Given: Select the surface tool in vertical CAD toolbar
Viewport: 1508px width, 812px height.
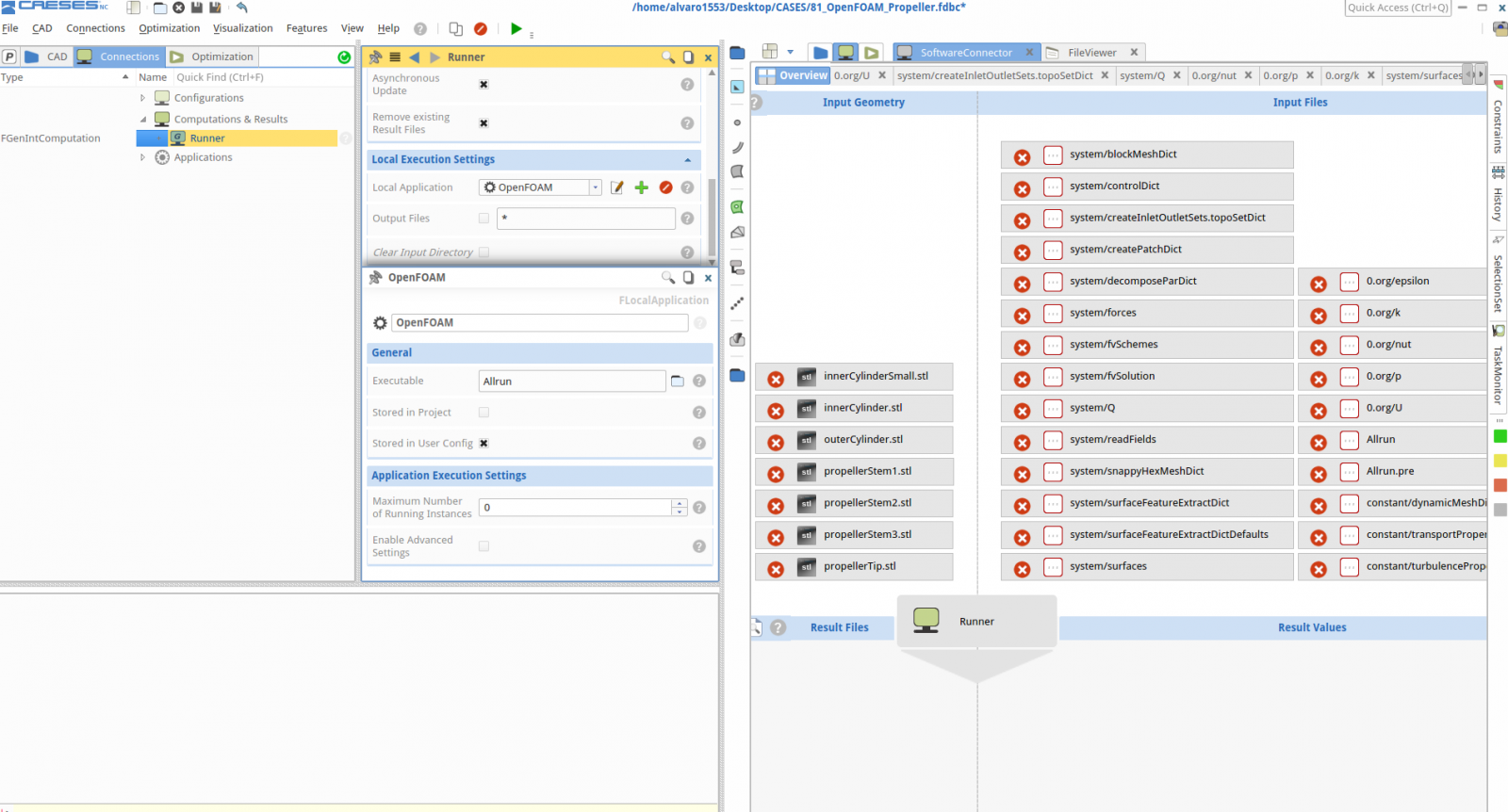Looking at the screenshot, I should pos(737,171).
